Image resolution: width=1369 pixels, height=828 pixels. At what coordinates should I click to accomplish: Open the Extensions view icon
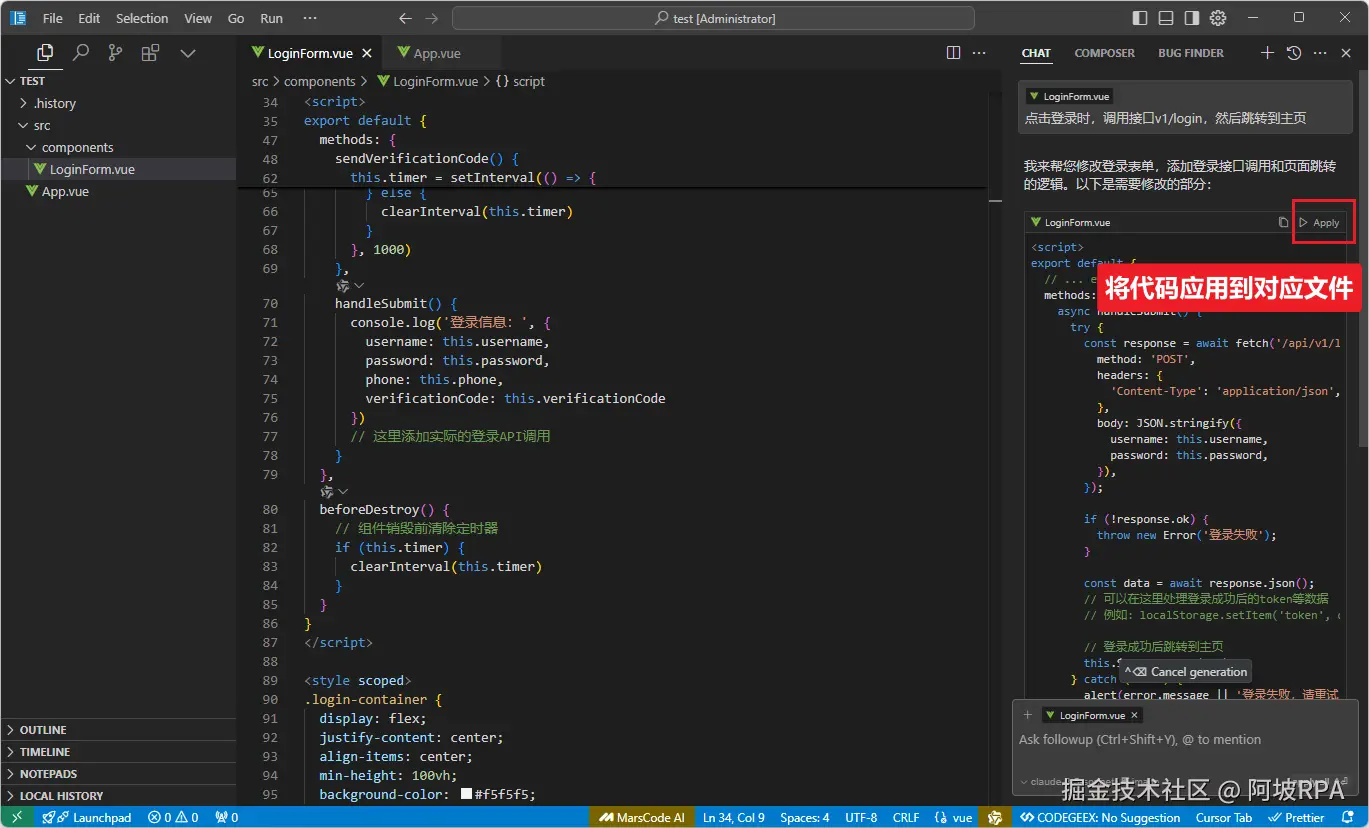coord(150,53)
